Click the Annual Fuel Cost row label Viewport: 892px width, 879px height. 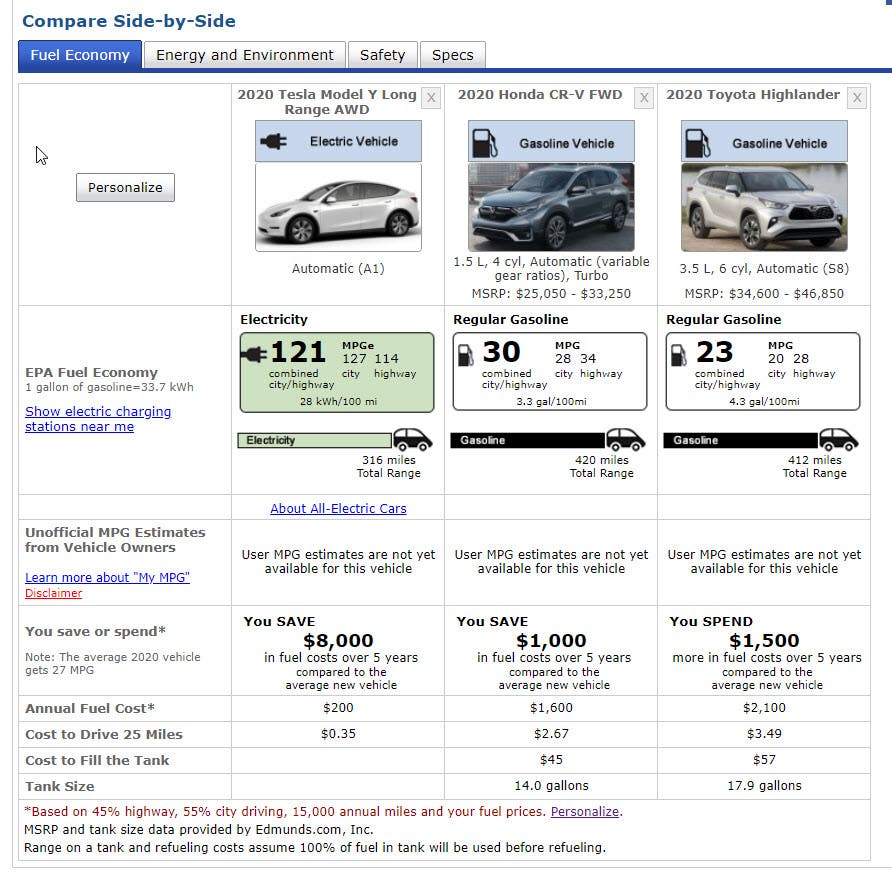[x=90, y=708]
